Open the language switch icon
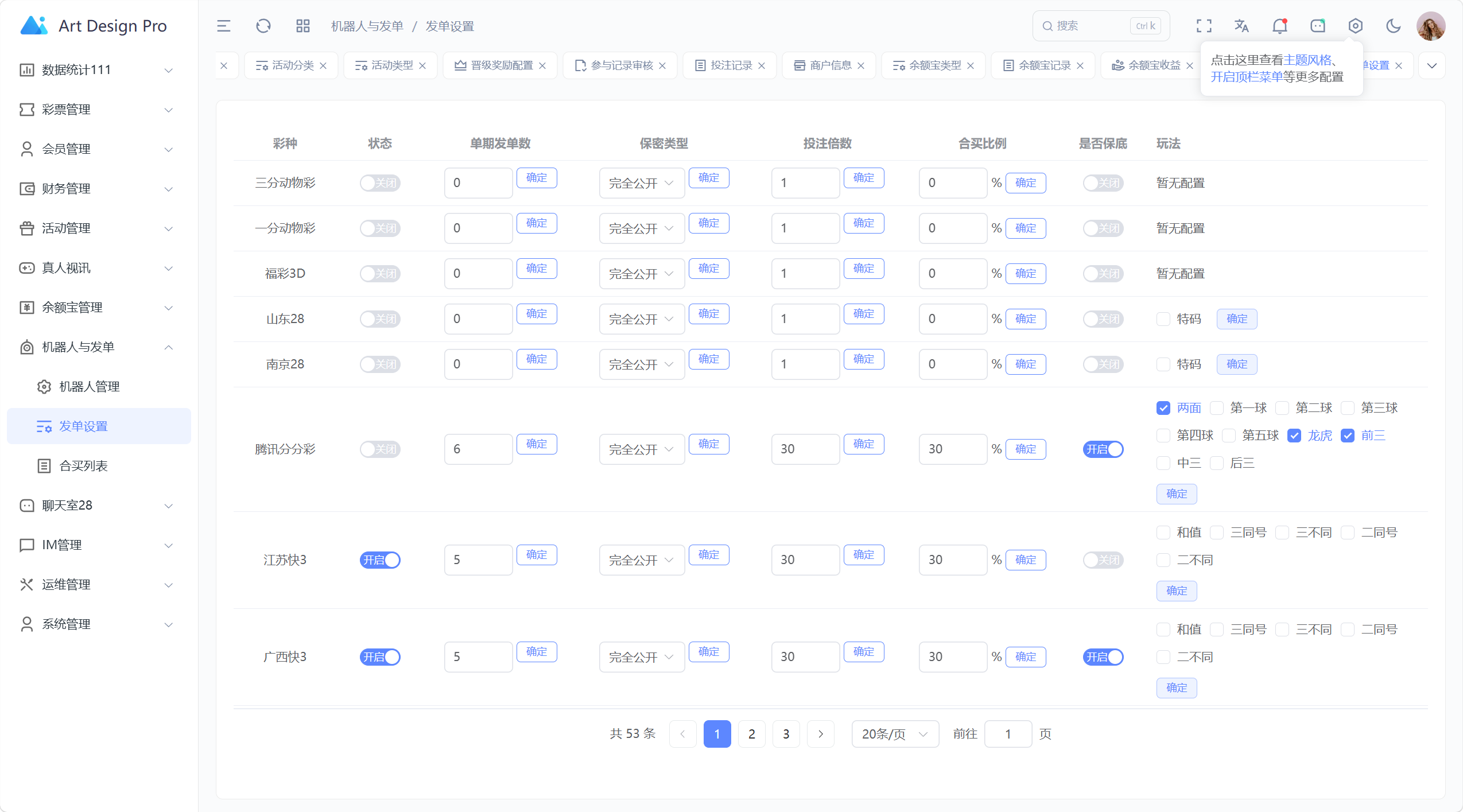The image size is (1463, 812). [1241, 26]
